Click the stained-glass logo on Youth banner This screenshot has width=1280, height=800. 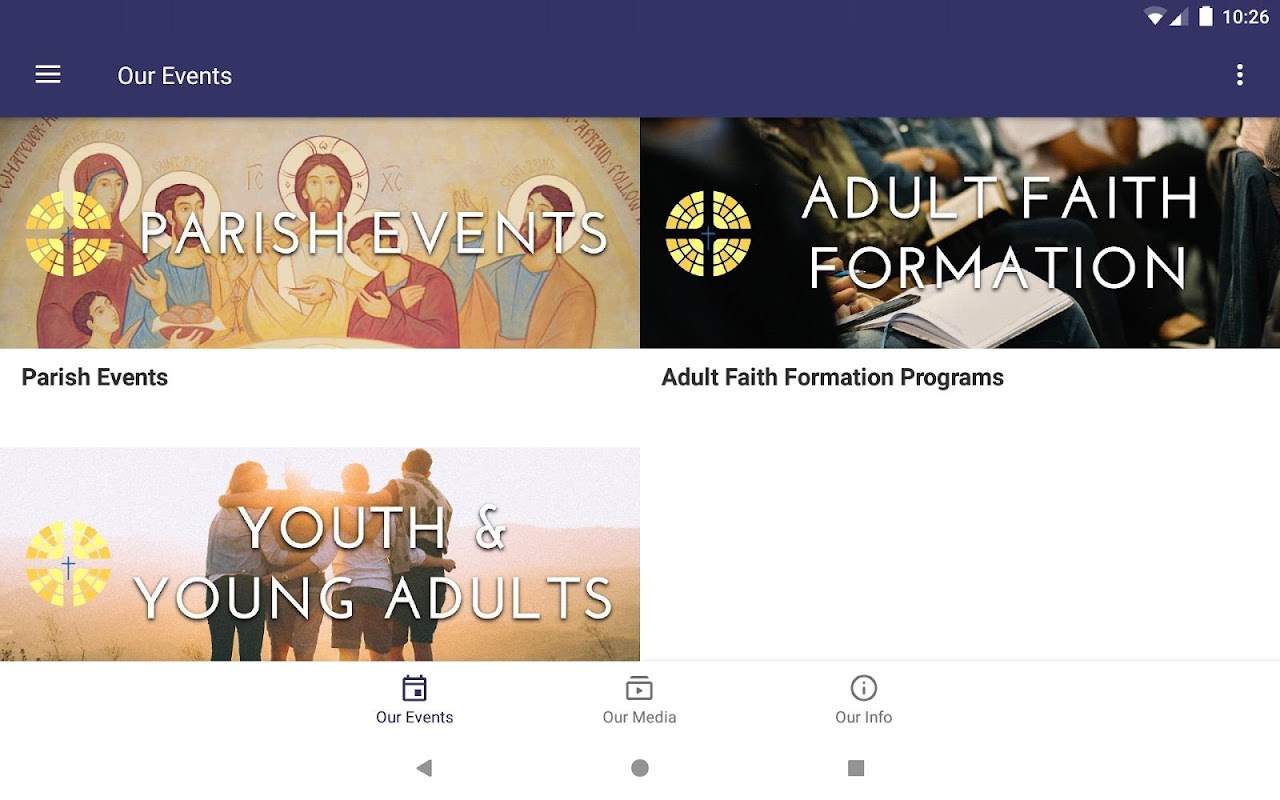[68, 564]
